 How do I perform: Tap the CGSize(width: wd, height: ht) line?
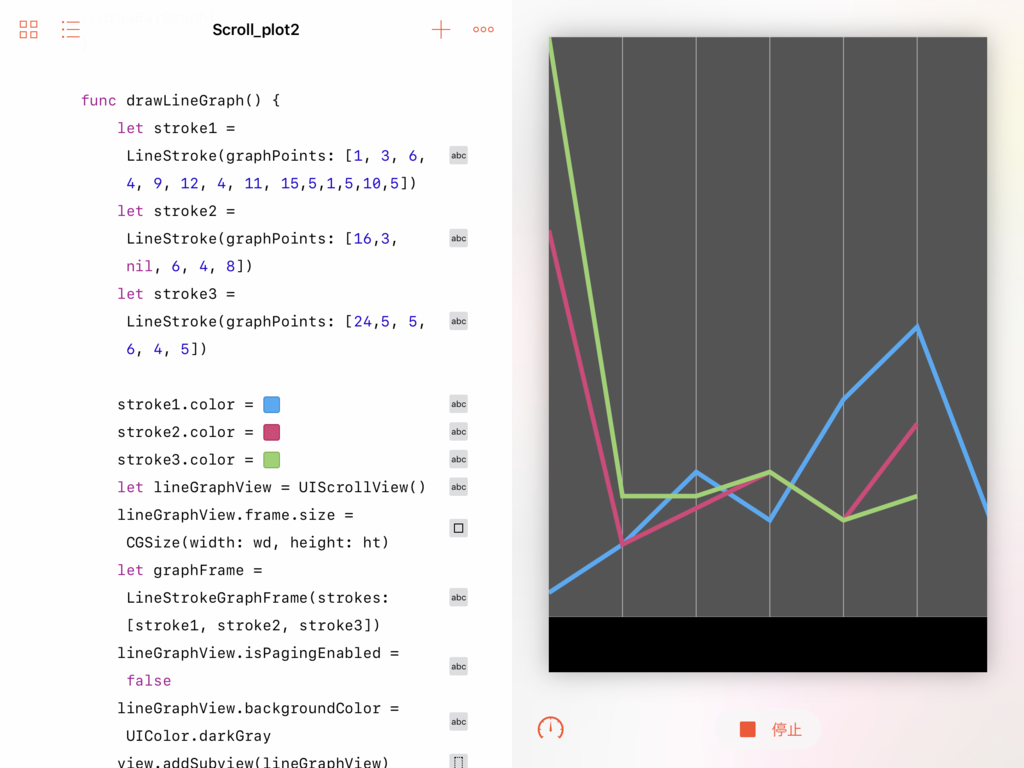click(x=257, y=543)
